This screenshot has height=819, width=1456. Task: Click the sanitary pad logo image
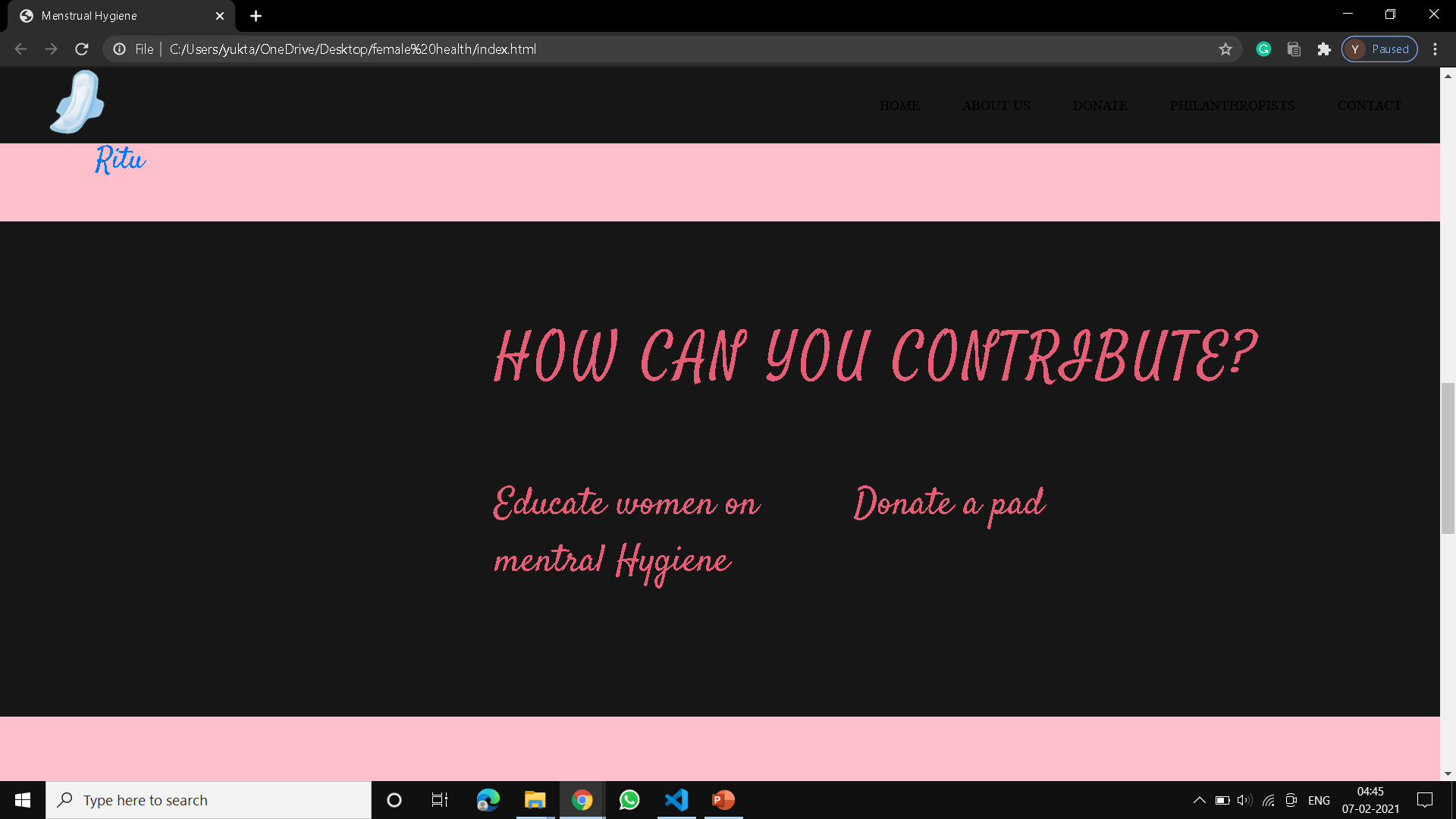click(x=77, y=102)
